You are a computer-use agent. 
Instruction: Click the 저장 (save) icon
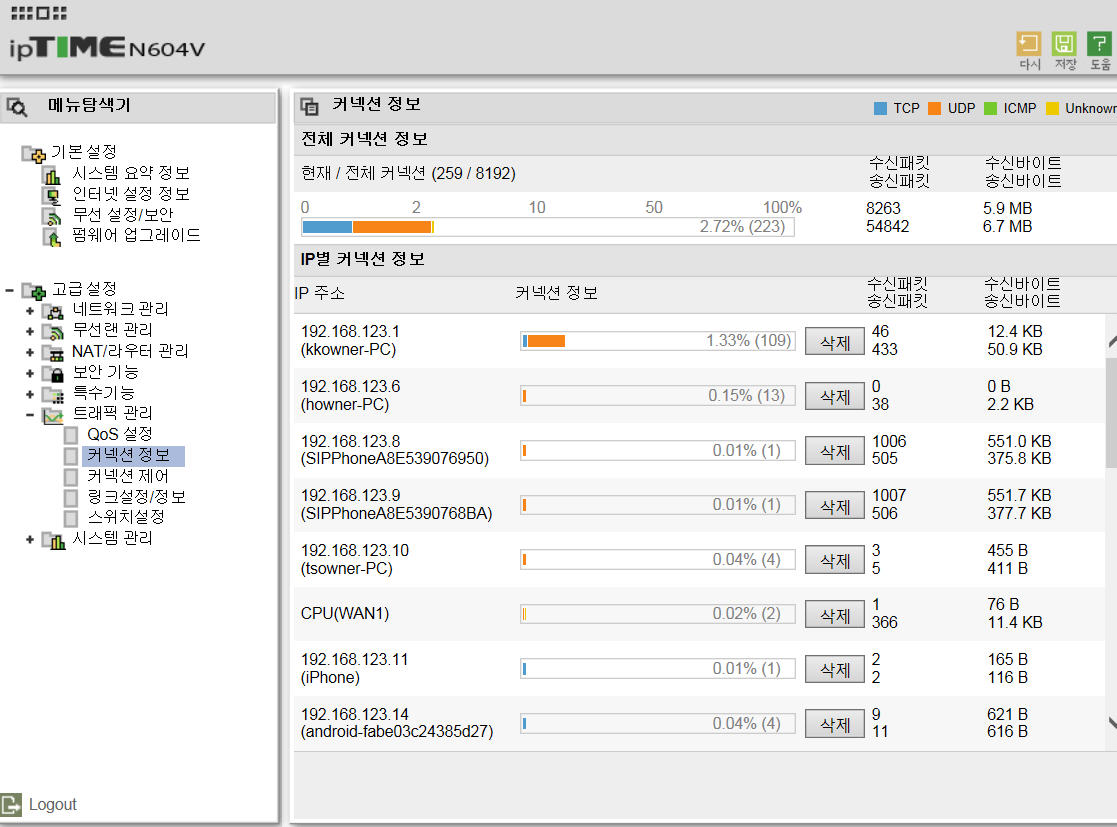(x=1064, y=44)
